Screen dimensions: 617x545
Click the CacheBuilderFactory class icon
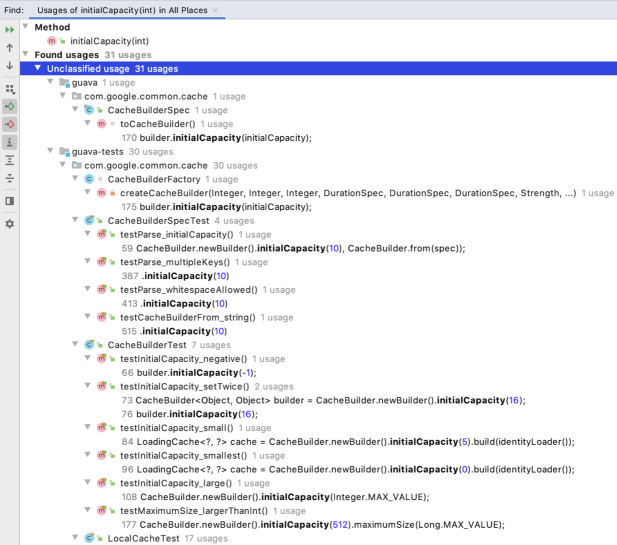pyautogui.click(x=89, y=179)
